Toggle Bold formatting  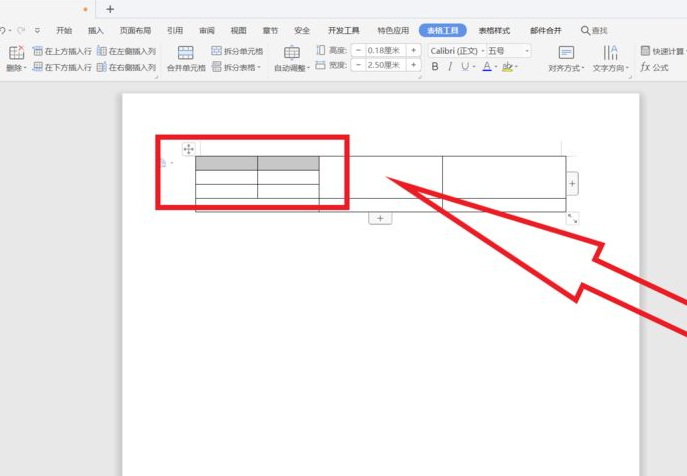tap(435, 67)
